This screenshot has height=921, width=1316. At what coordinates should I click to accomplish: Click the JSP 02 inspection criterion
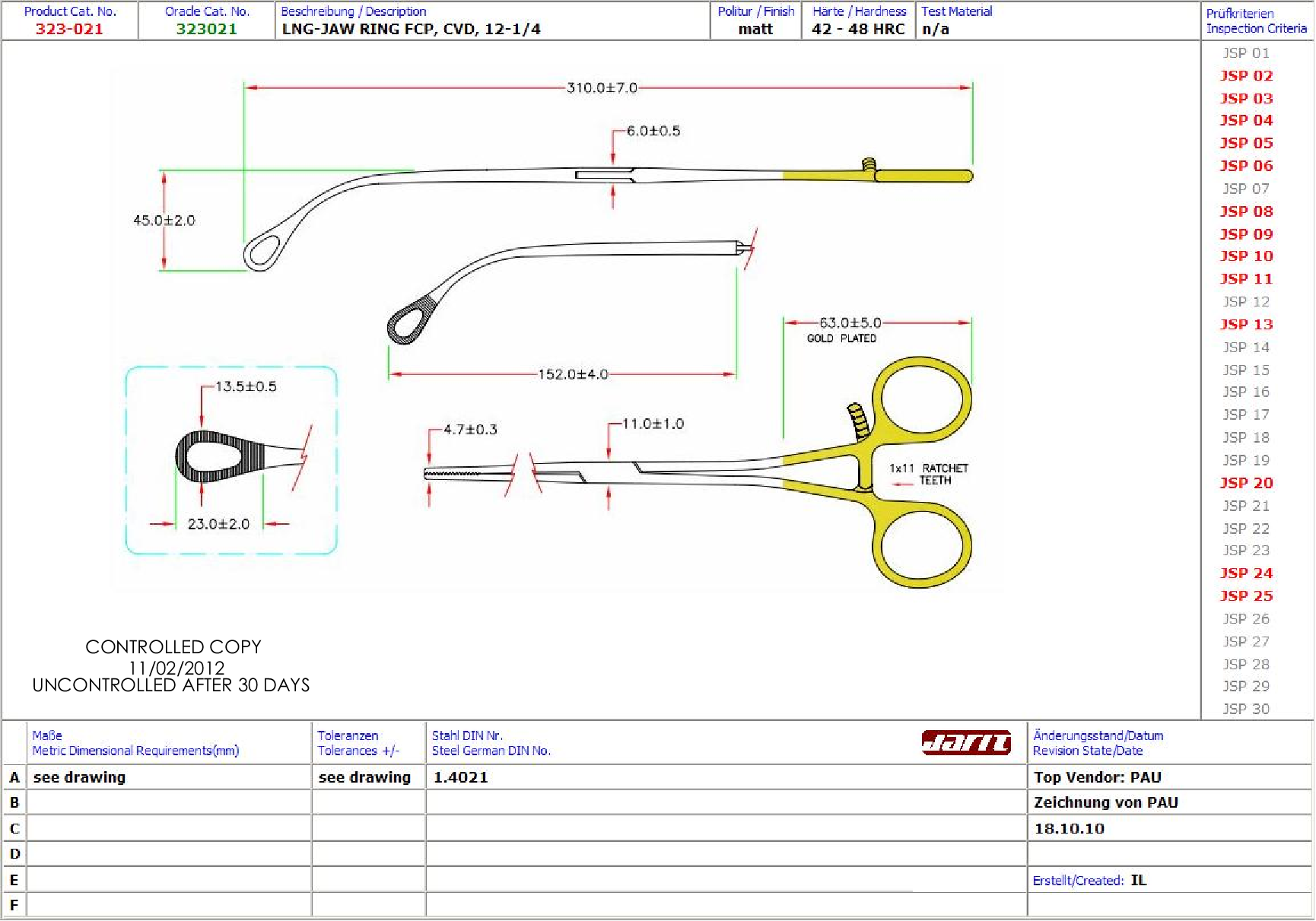[x=1246, y=76]
